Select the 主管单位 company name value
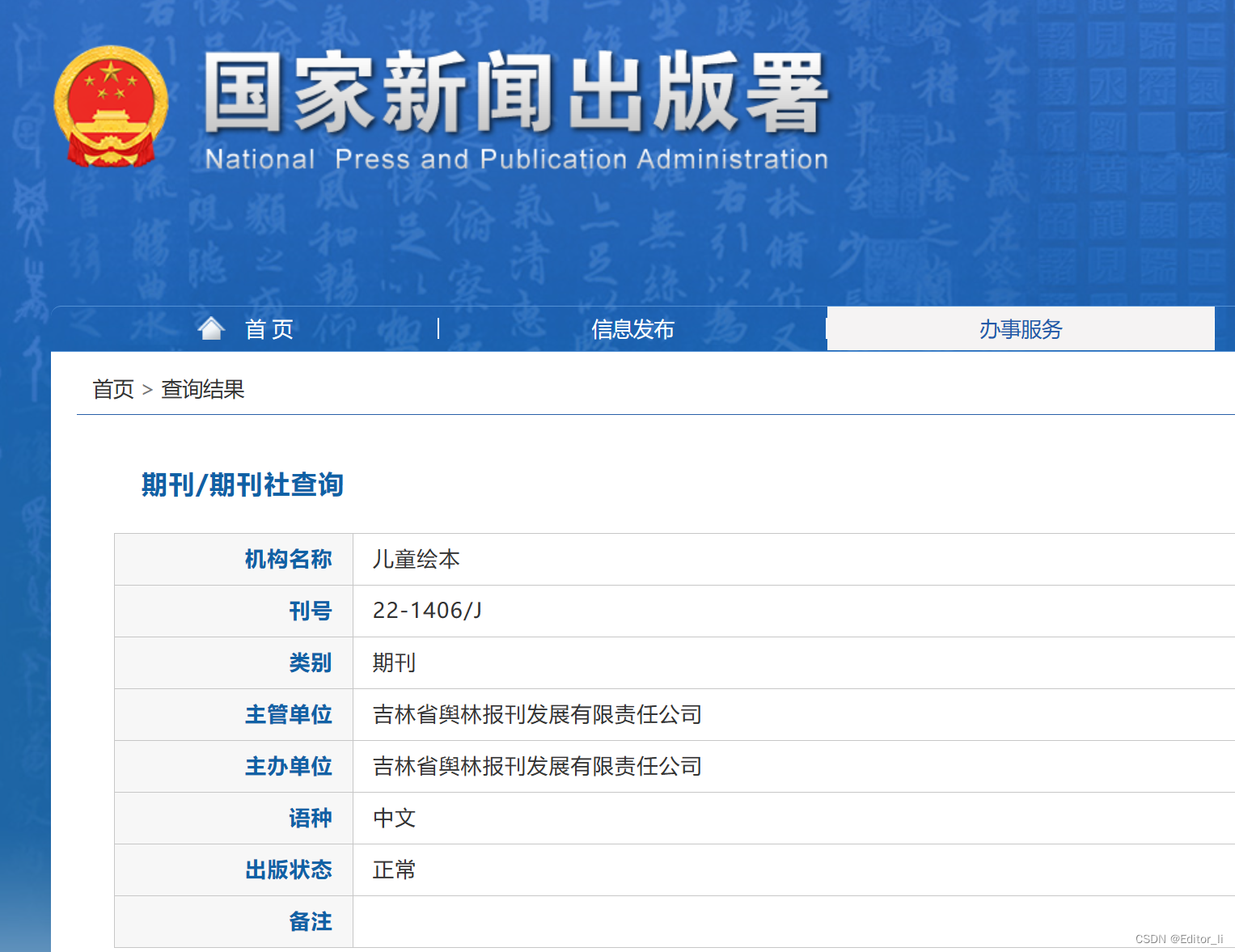 pos(537,715)
